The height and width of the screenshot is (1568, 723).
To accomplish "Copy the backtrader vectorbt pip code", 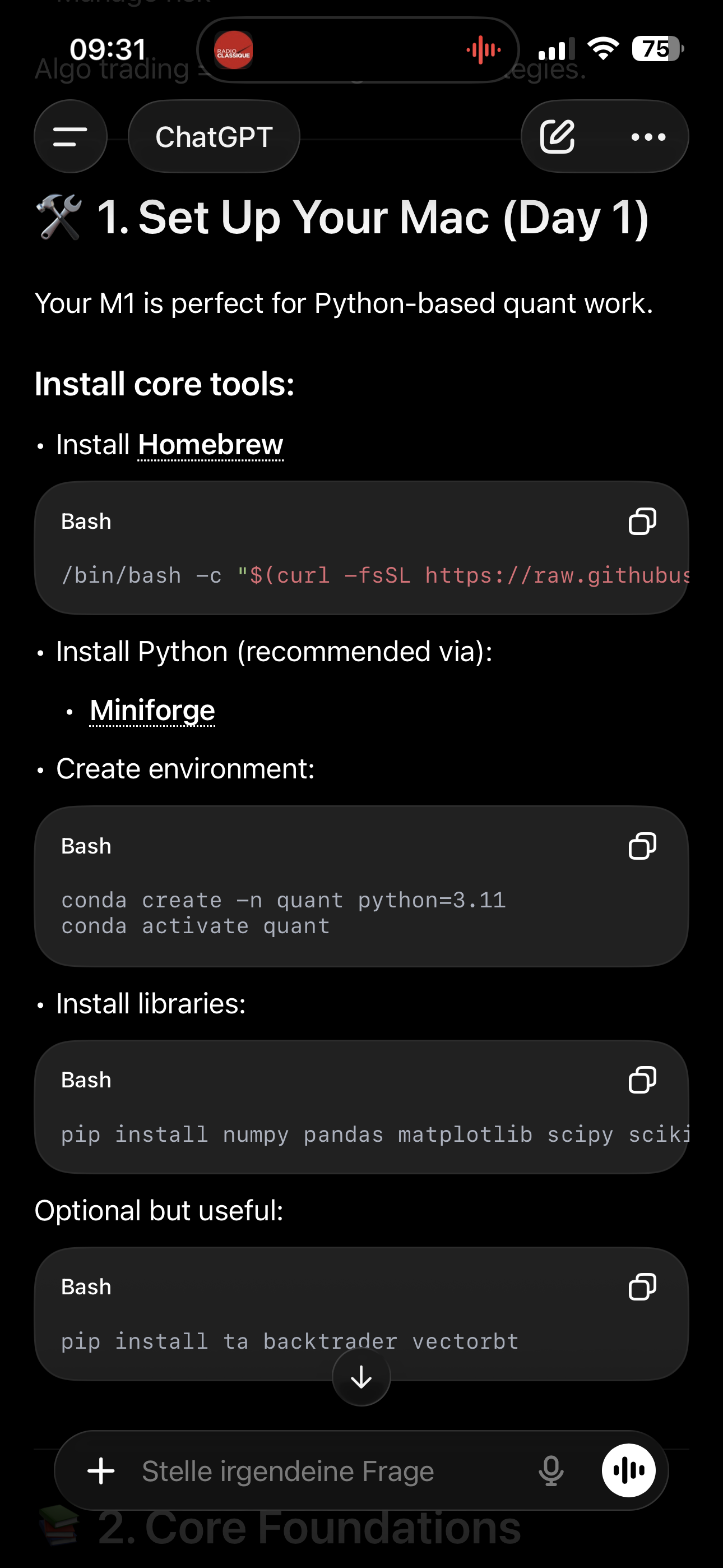I will (642, 1288).
